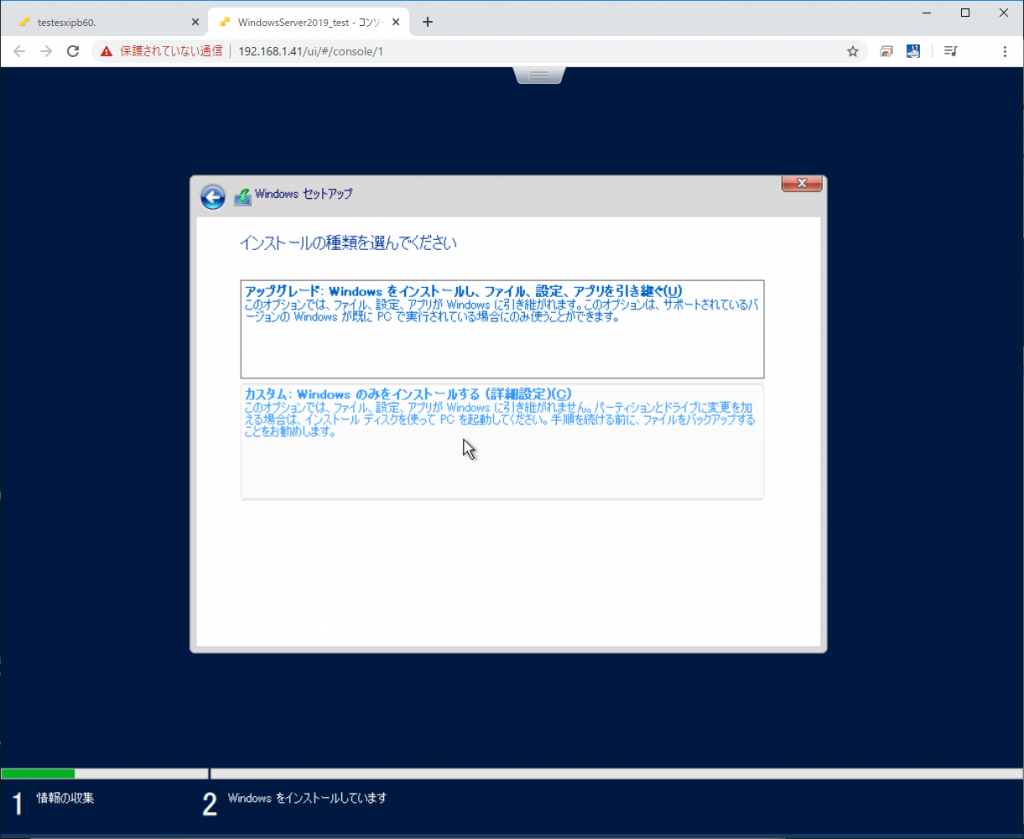Viewport: 1024px width, 839px height.
Task: Click the back arrow in Windows Setup
Action: [213, 197]
